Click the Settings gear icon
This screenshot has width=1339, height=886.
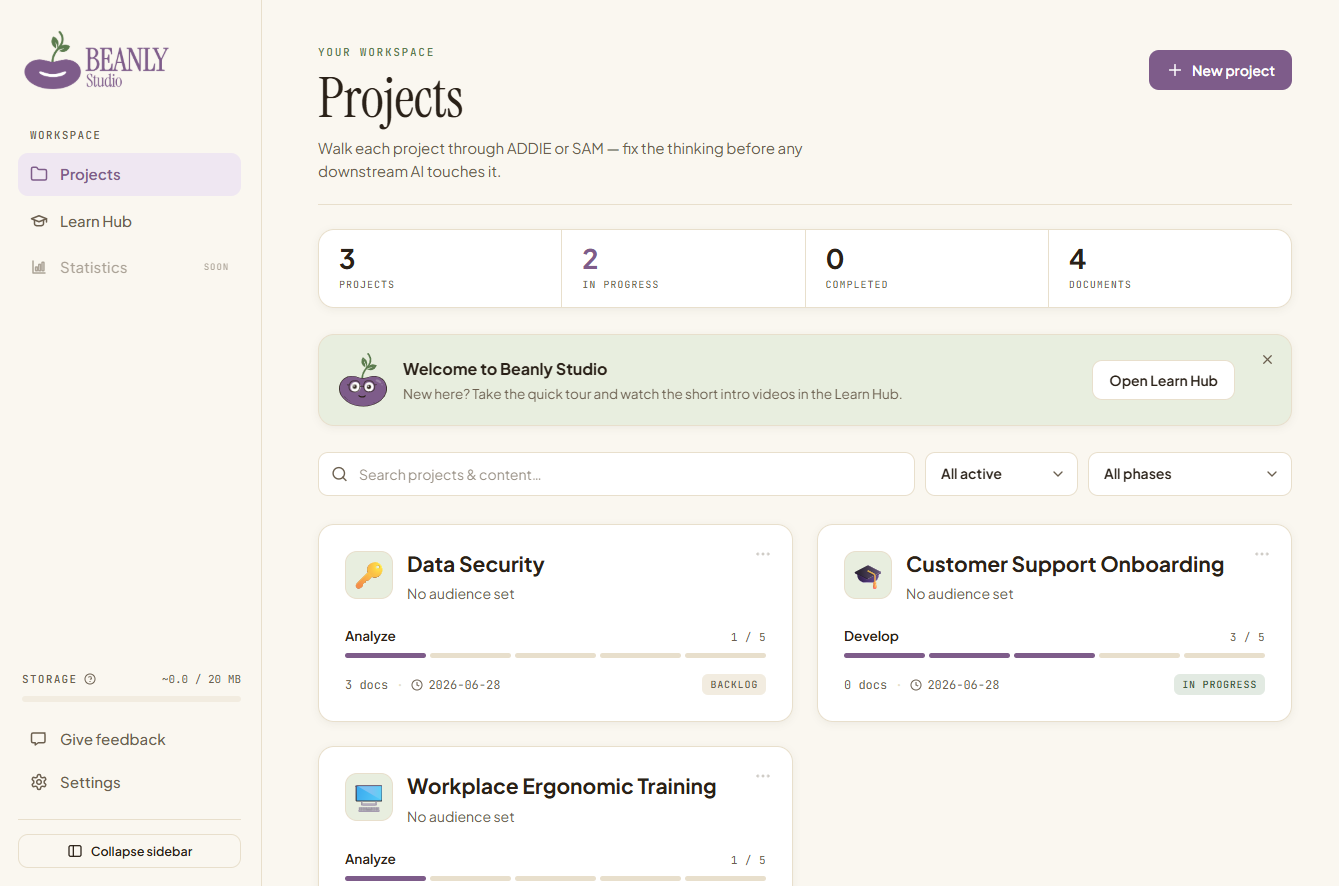[39, 782]
